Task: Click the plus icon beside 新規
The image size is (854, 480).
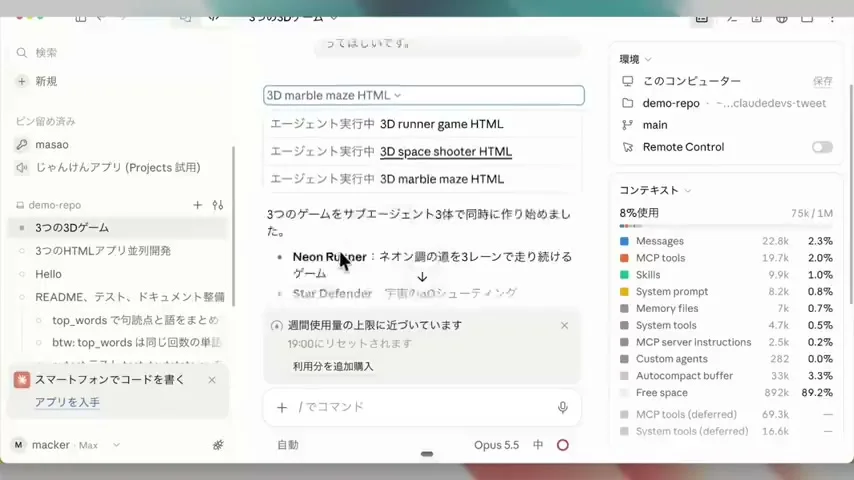Action: click(21, 81)
